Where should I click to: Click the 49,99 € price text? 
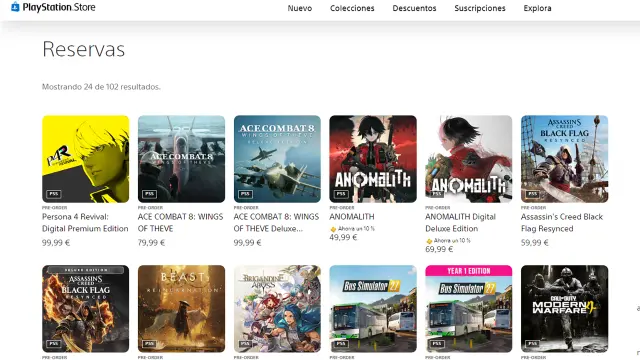coord(343,238)
